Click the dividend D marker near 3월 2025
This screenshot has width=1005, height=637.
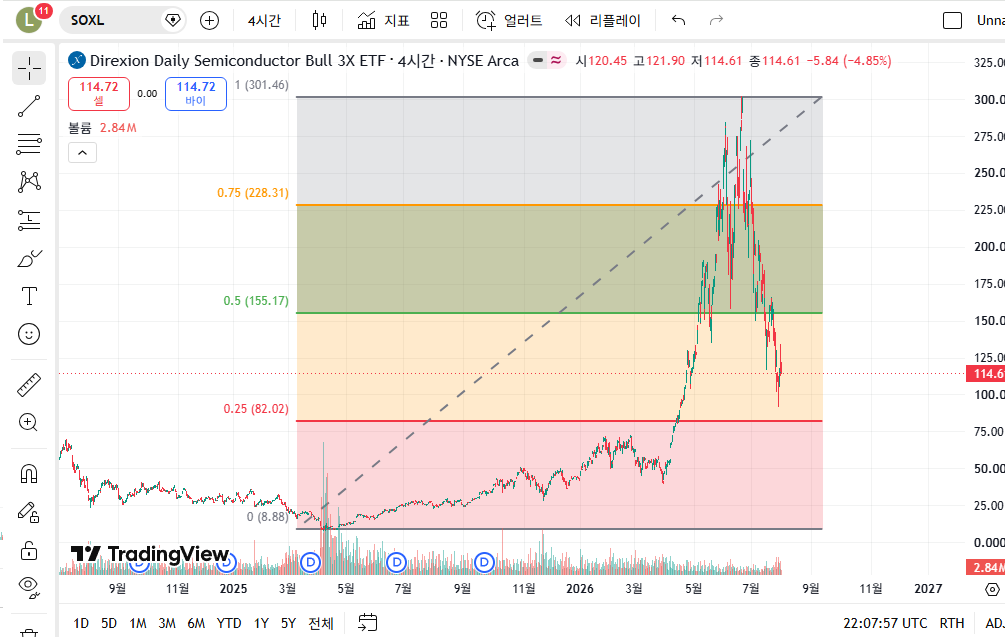pyautogui.click(x=310, y=563)
